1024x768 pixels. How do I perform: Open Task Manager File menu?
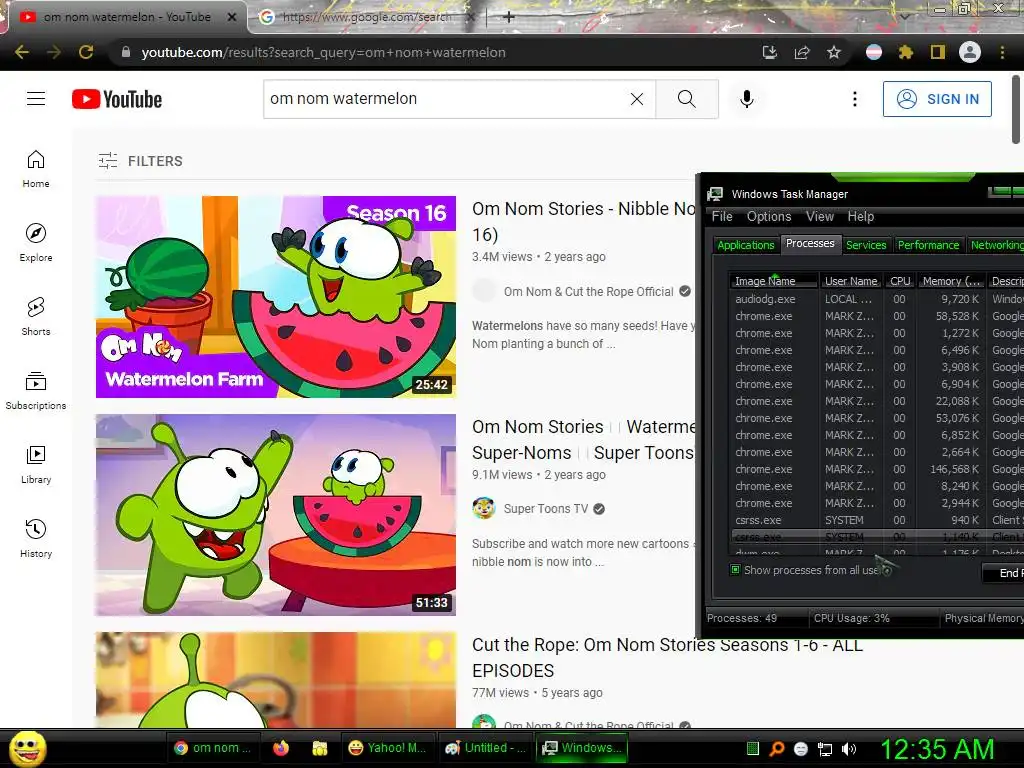[x=722, y=216]
